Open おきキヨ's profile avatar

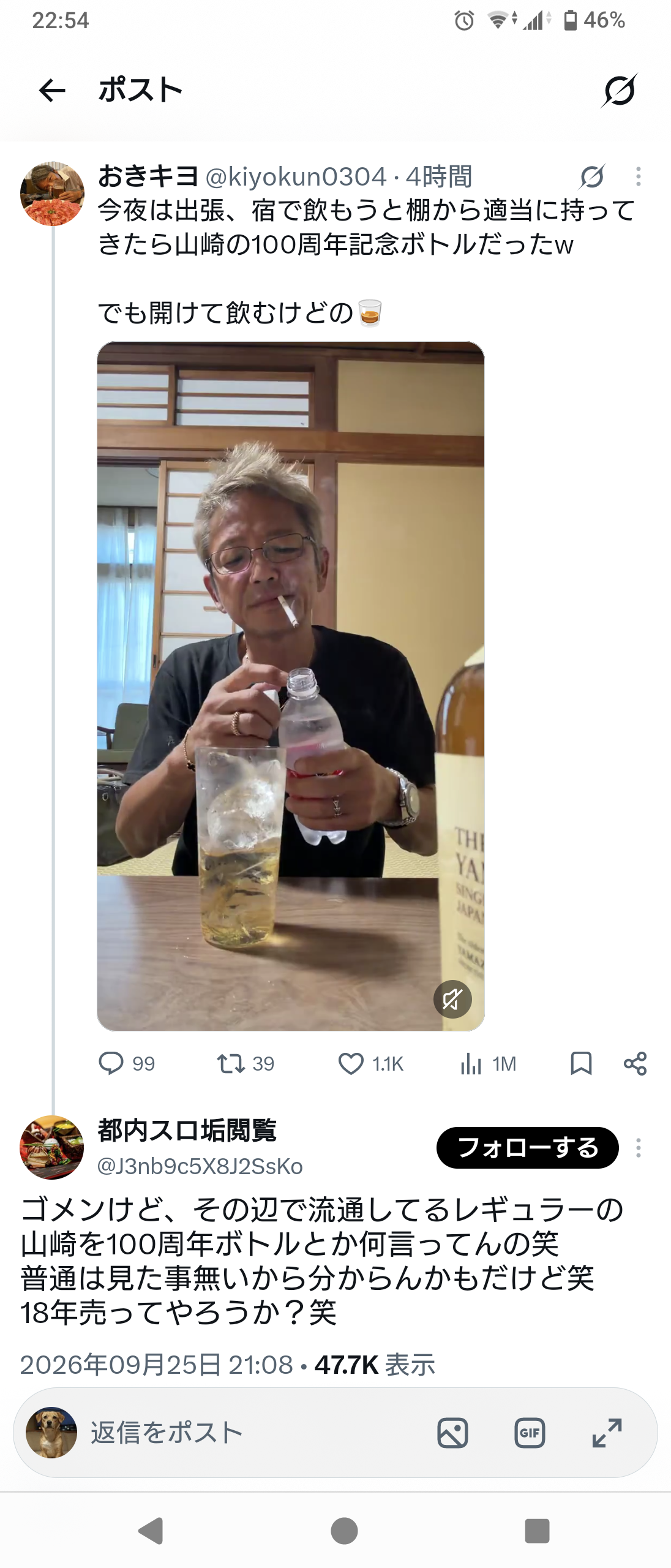pos(52,194)
